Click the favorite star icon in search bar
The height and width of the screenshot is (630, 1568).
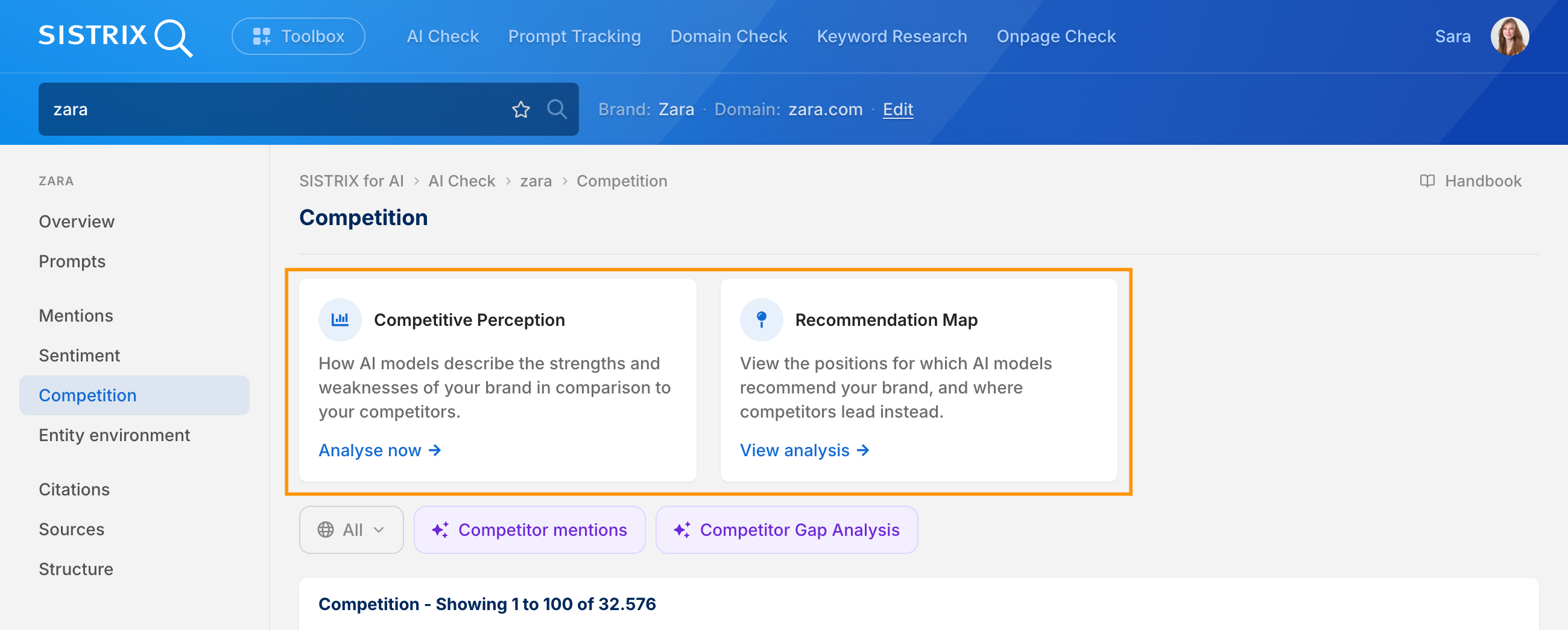pyautogui.click(x=521, y=110)
